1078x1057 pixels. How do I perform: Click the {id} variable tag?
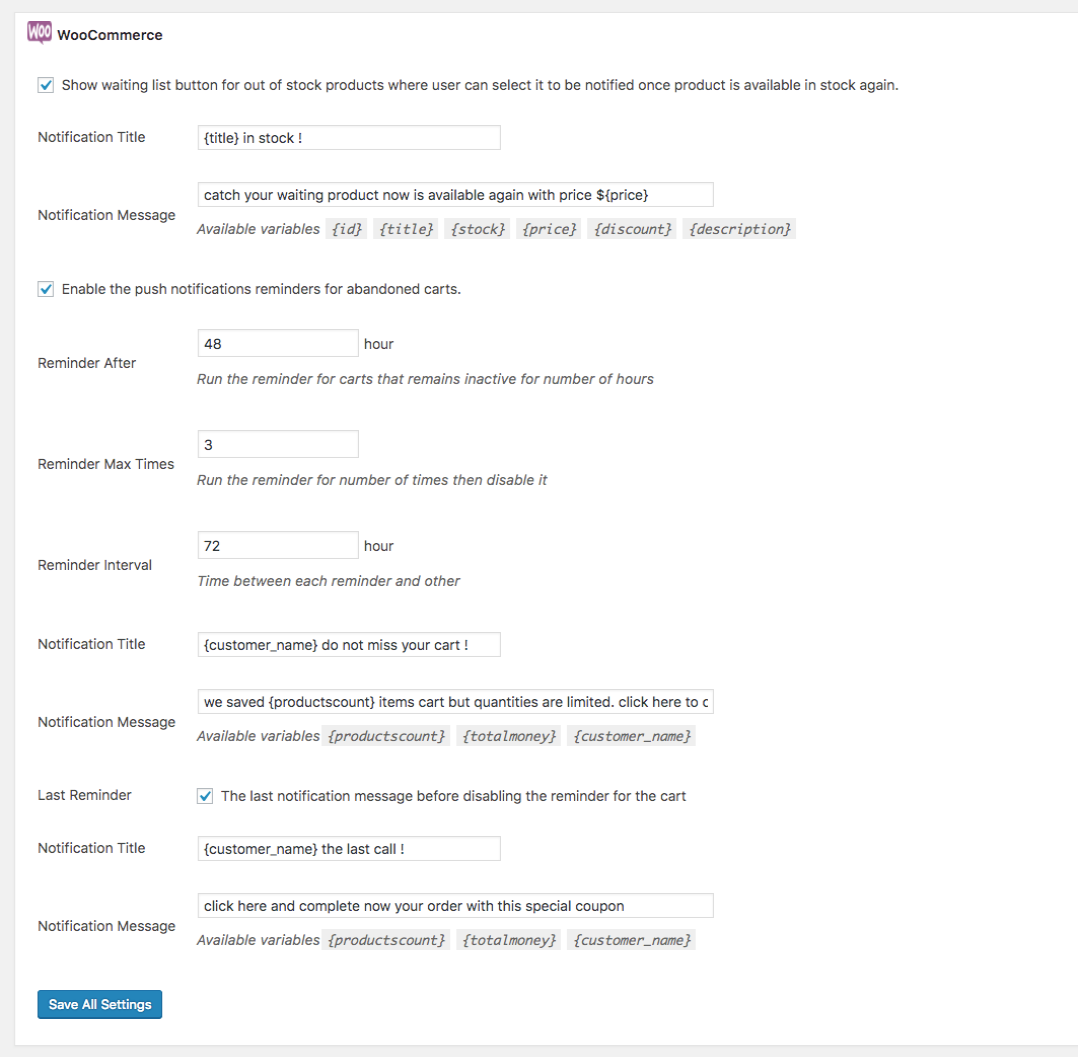[x=347, y=229]
